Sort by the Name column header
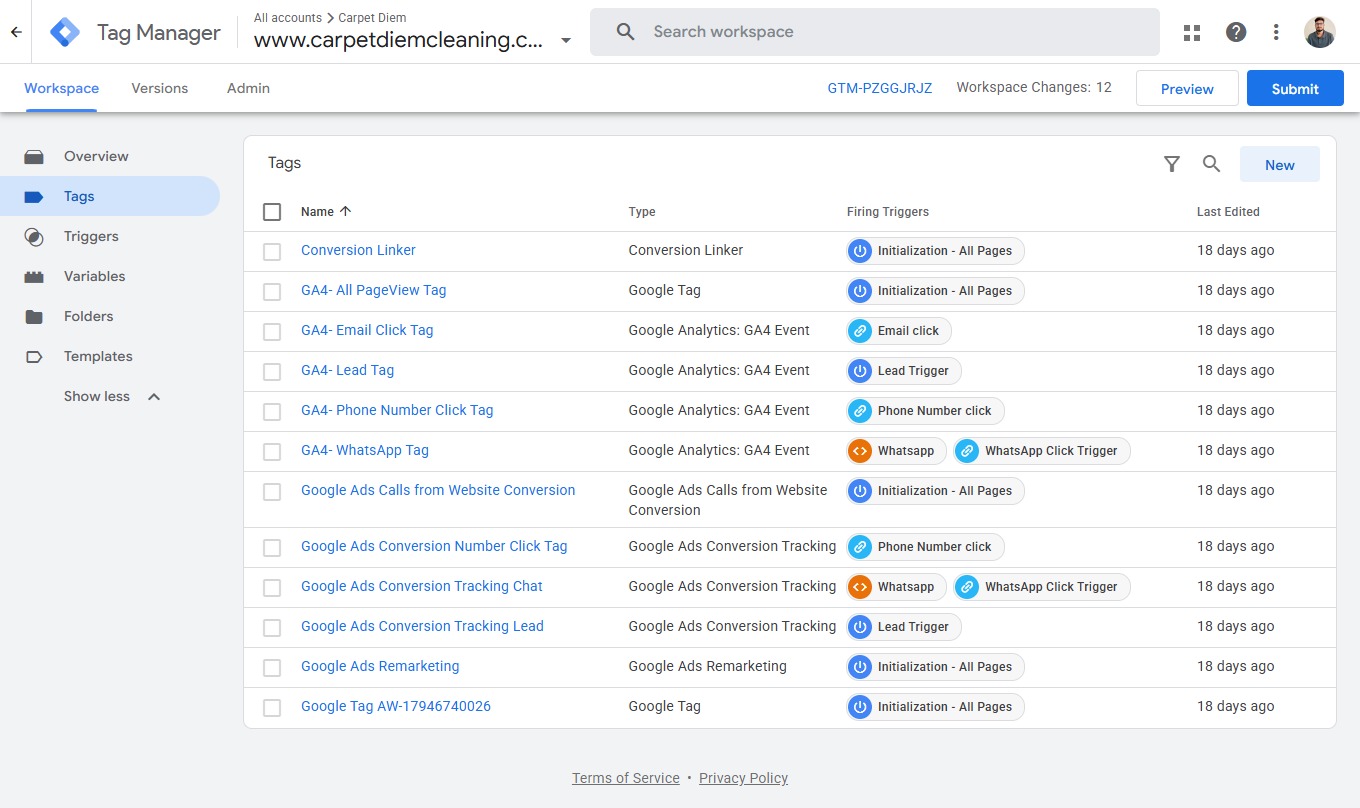Viewport: 1360px width, 808px height. coord(326,211)
